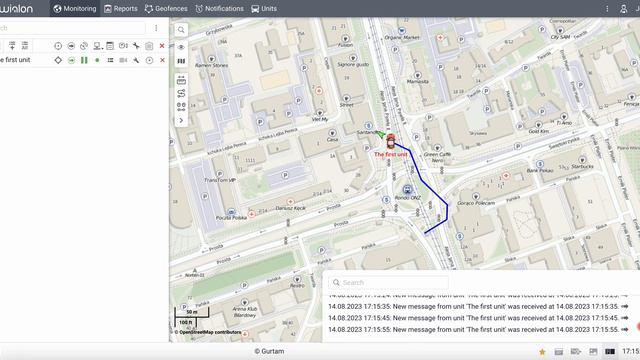640x360 pixels.
Task: Open the user account icon
Action: 623,9
